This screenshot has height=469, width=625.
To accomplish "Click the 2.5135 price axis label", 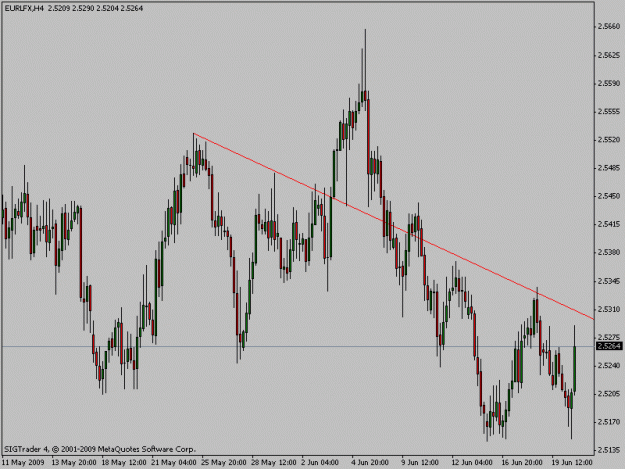I will point(609,450).
